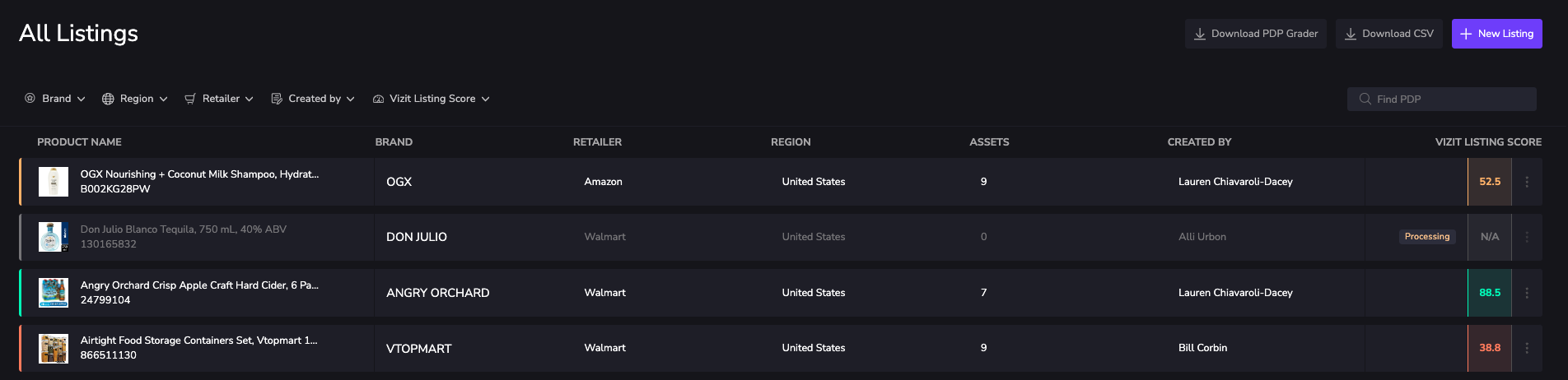Click the search magnifier icon in Find PDP
Viewport: 1568px width, 380px height.
click(1365, 100)
